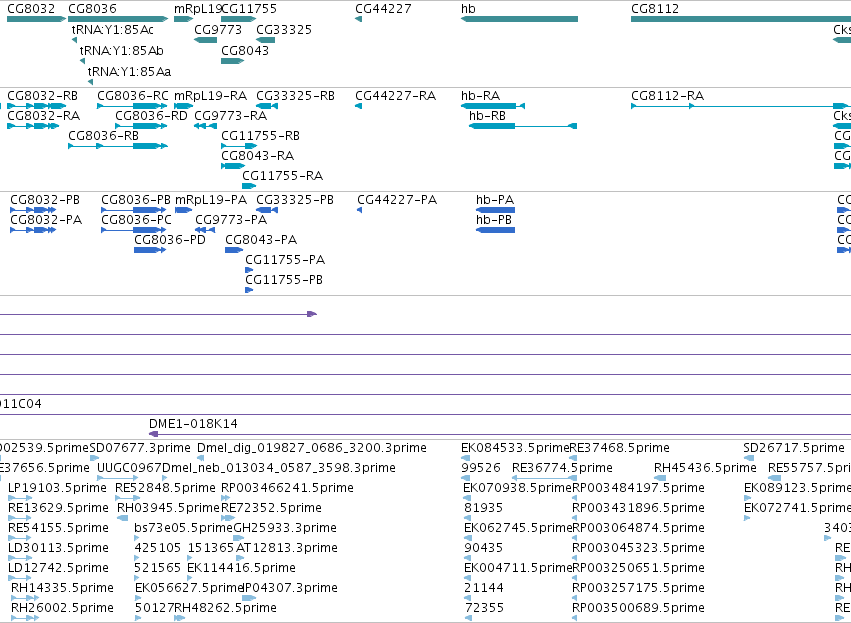Viewport: 851px width, 623px height.
Task: Click the LD30113.5prime EST label
Action: tap(59, 548)
